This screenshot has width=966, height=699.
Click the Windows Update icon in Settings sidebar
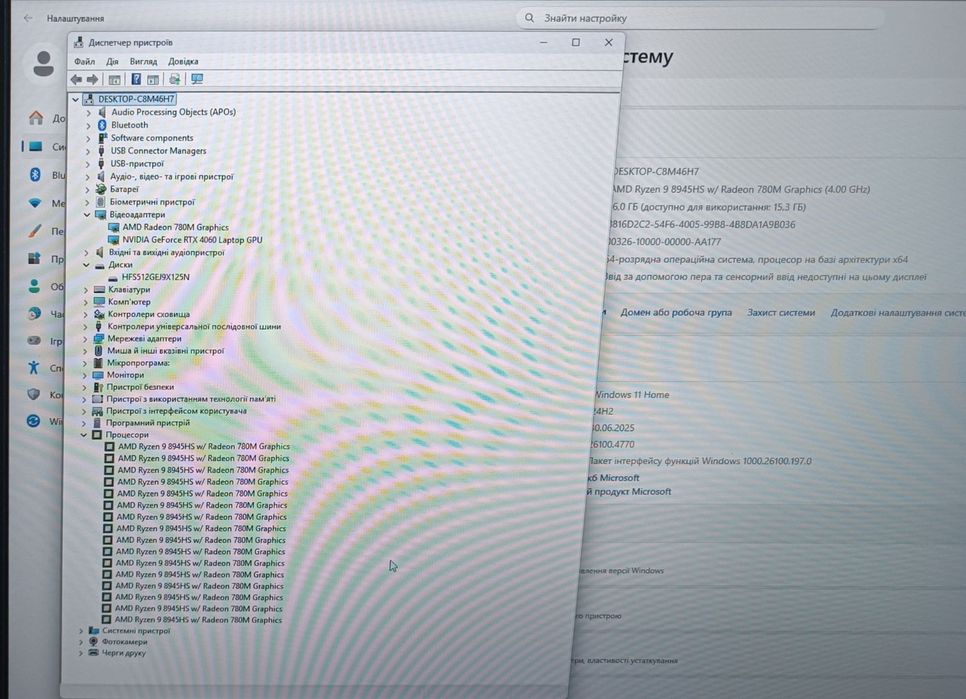click(33, 421)
